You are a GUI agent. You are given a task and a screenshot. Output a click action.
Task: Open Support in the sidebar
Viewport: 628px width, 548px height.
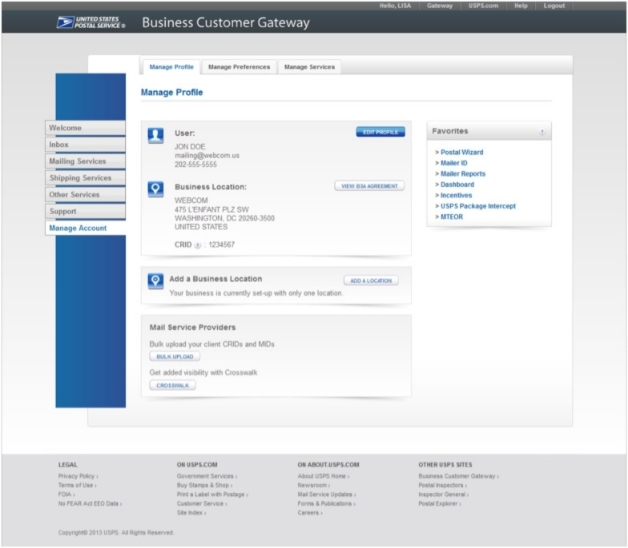click(x=85, y=211)
